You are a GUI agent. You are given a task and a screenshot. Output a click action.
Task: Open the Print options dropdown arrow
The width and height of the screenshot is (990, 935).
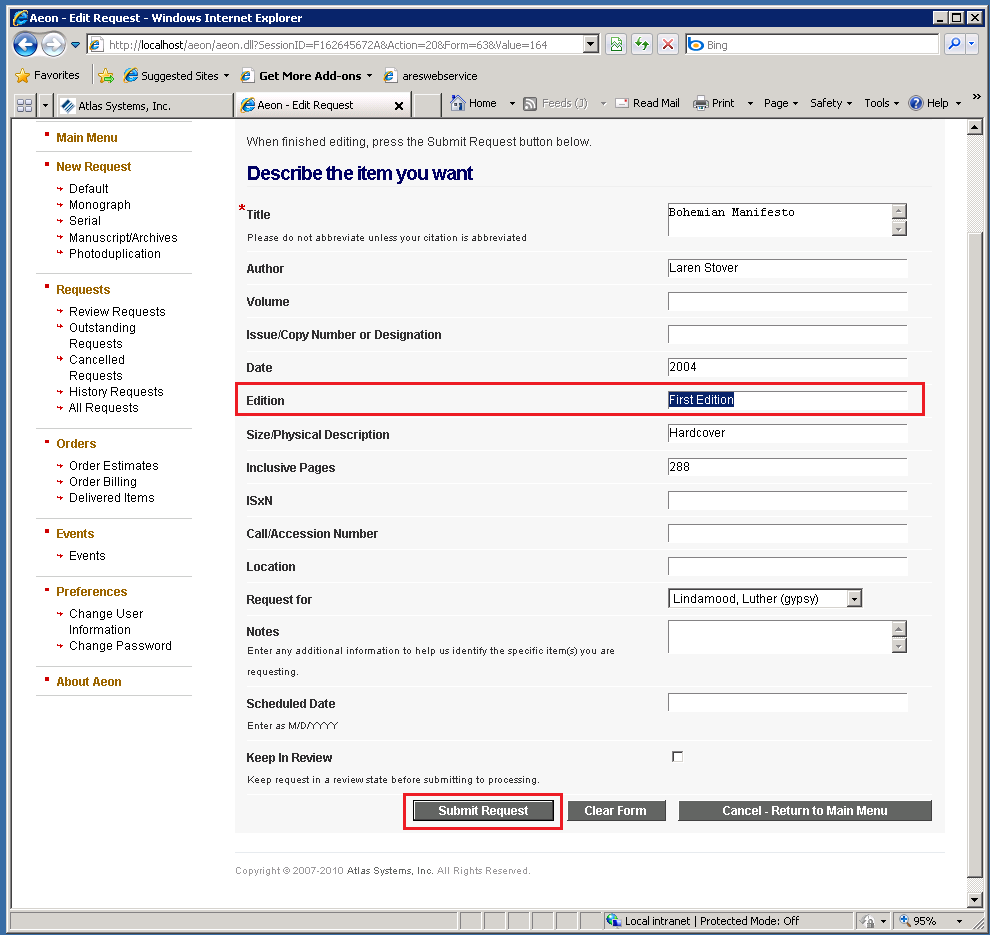[x=750, y=104]
